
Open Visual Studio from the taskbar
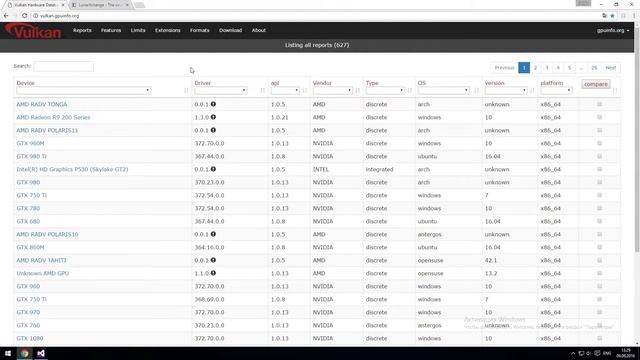[x=41, y=353]
